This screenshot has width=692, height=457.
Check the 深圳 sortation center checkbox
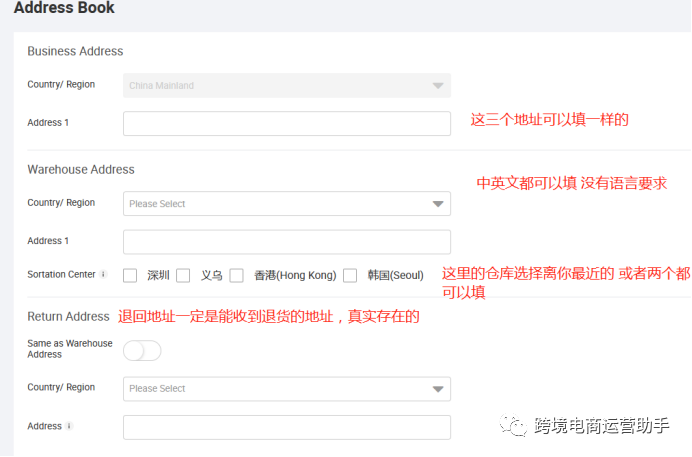130,276
